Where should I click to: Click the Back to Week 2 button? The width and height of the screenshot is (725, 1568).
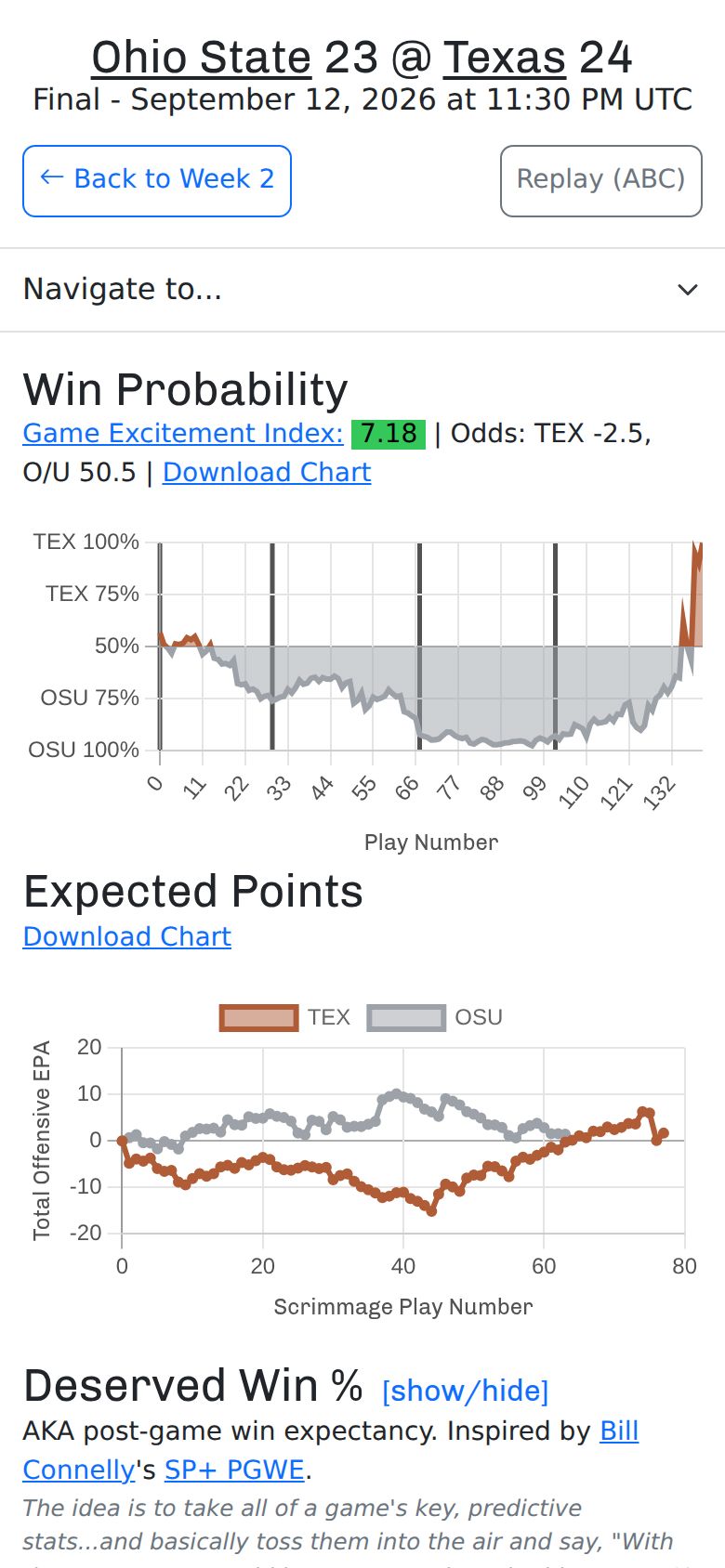click(157, 181)
